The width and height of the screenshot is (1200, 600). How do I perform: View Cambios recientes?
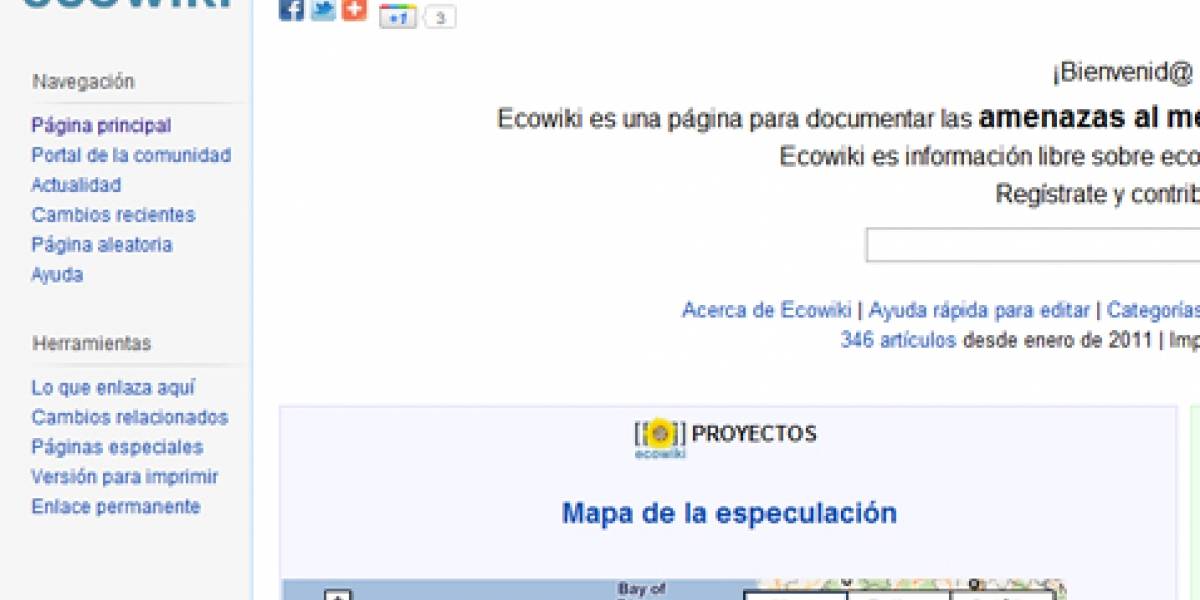pyautogui.click(x=113, y=215)
